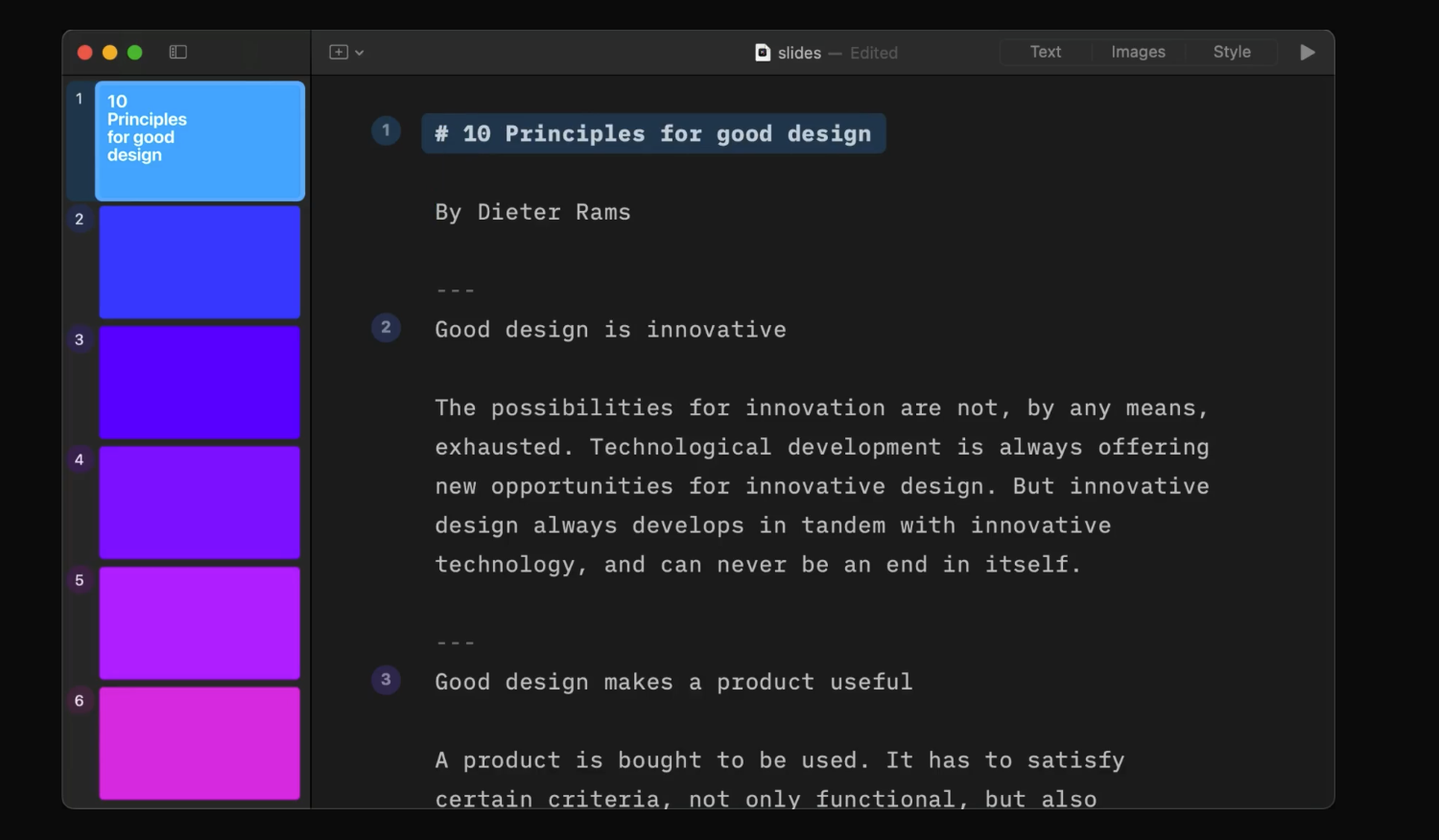Select the slide 4 thumbnail in the sidebar
The width and height of the screenshot is (1439, 840).
(x=199, y=502)
